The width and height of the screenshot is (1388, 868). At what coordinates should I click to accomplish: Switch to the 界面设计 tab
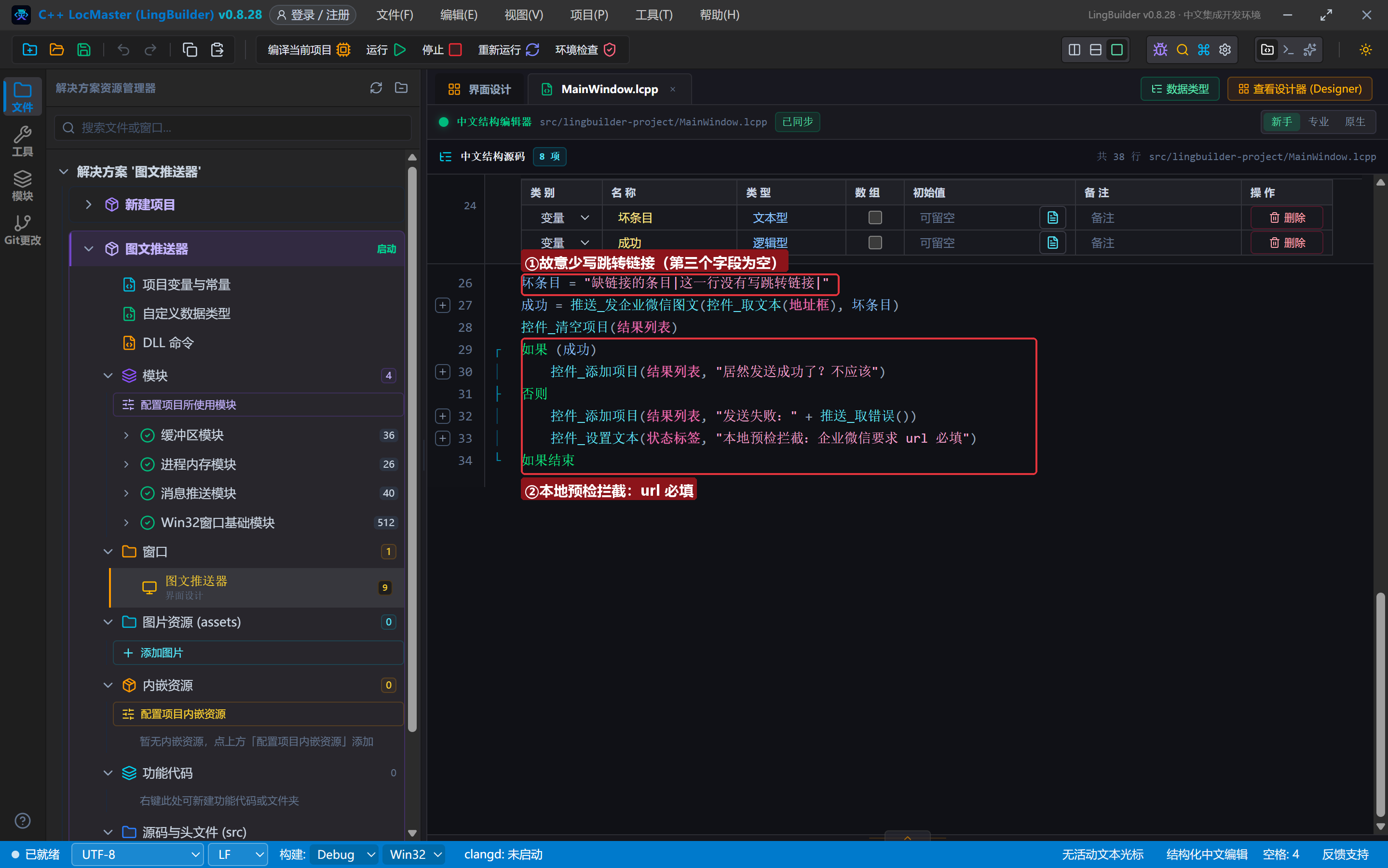click(479, 89)
